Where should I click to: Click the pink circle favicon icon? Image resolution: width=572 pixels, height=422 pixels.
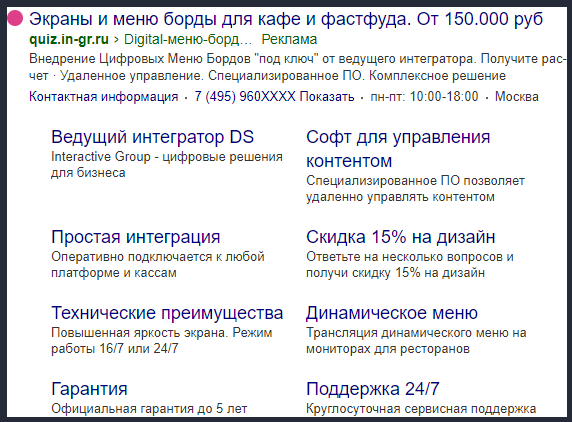(x=15, y=19)
